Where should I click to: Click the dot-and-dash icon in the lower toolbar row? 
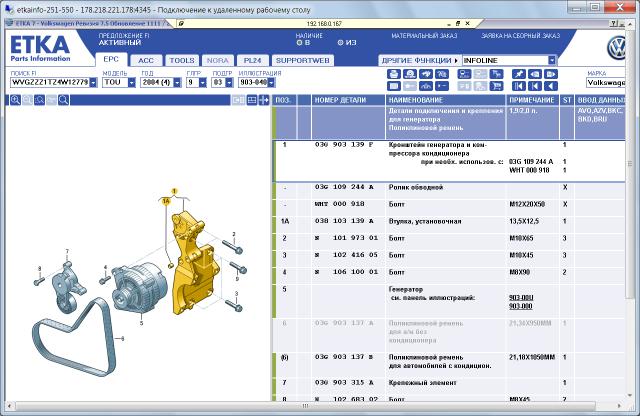tap(442, 86)
